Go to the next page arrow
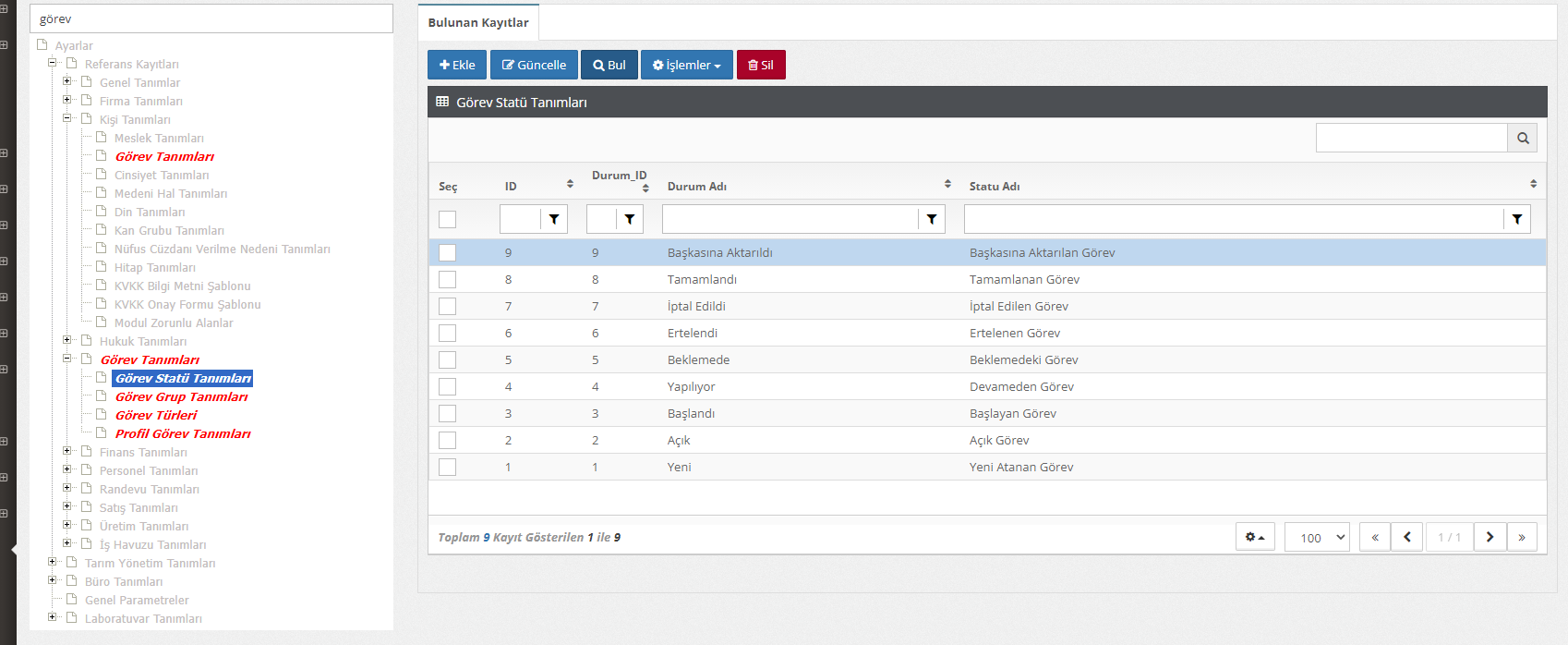 [x=1490, y=537]
